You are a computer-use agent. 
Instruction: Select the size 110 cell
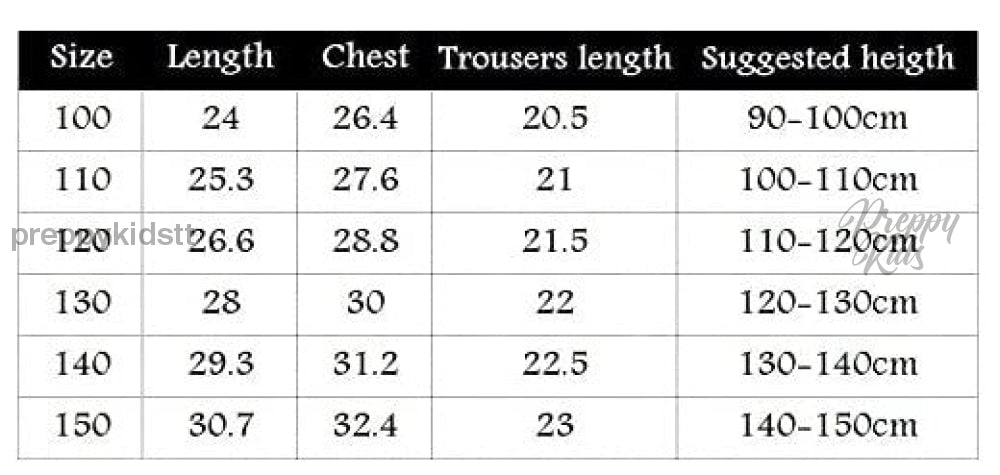(82, 180)
